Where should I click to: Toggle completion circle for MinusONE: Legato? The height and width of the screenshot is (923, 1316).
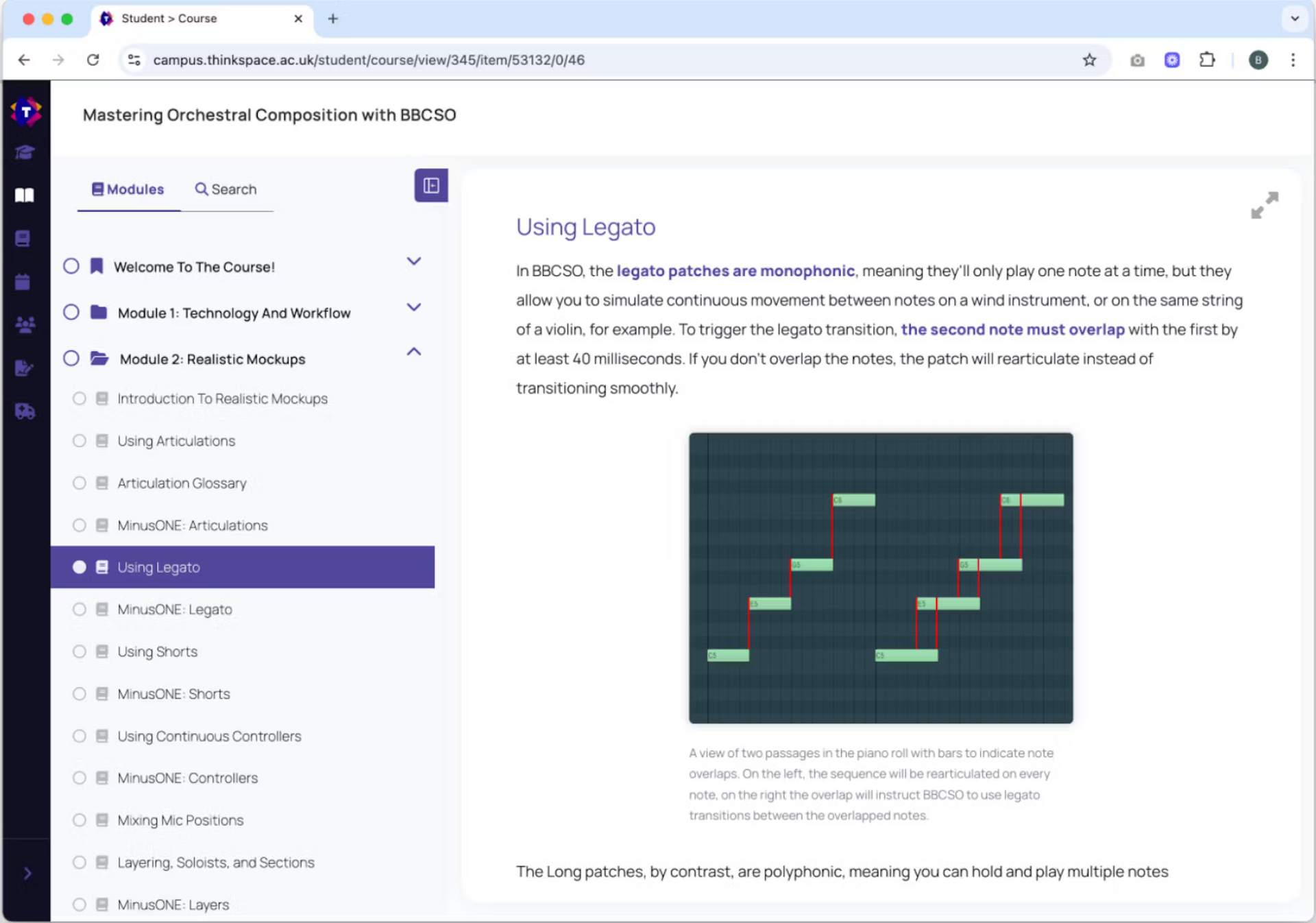tap(80, 610)
